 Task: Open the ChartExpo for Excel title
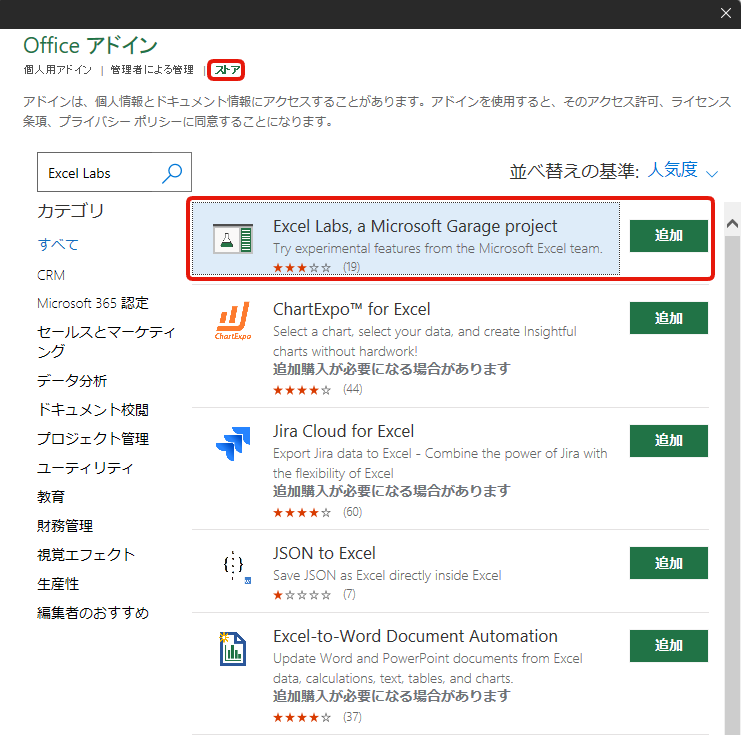352,309
